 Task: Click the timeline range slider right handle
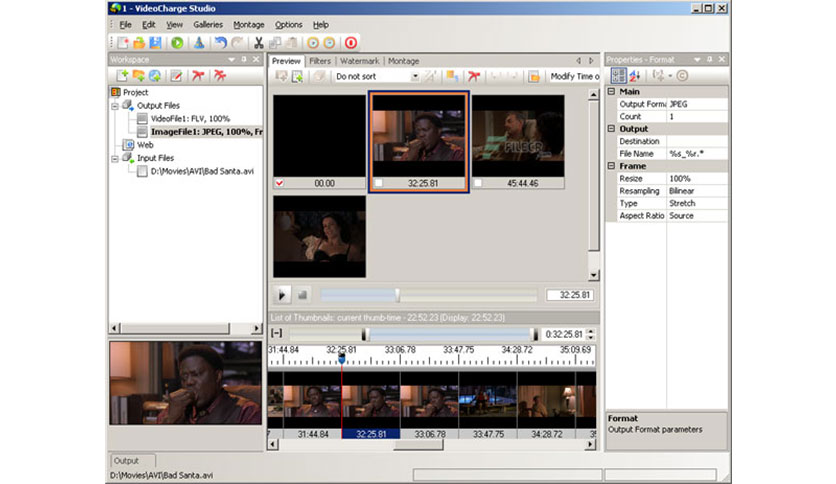point(534,334)
